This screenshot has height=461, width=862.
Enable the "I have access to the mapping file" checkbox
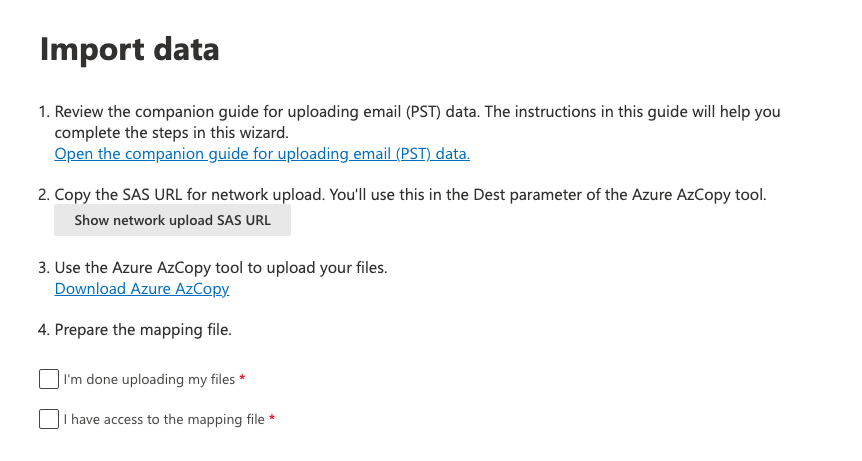(49, 420)
